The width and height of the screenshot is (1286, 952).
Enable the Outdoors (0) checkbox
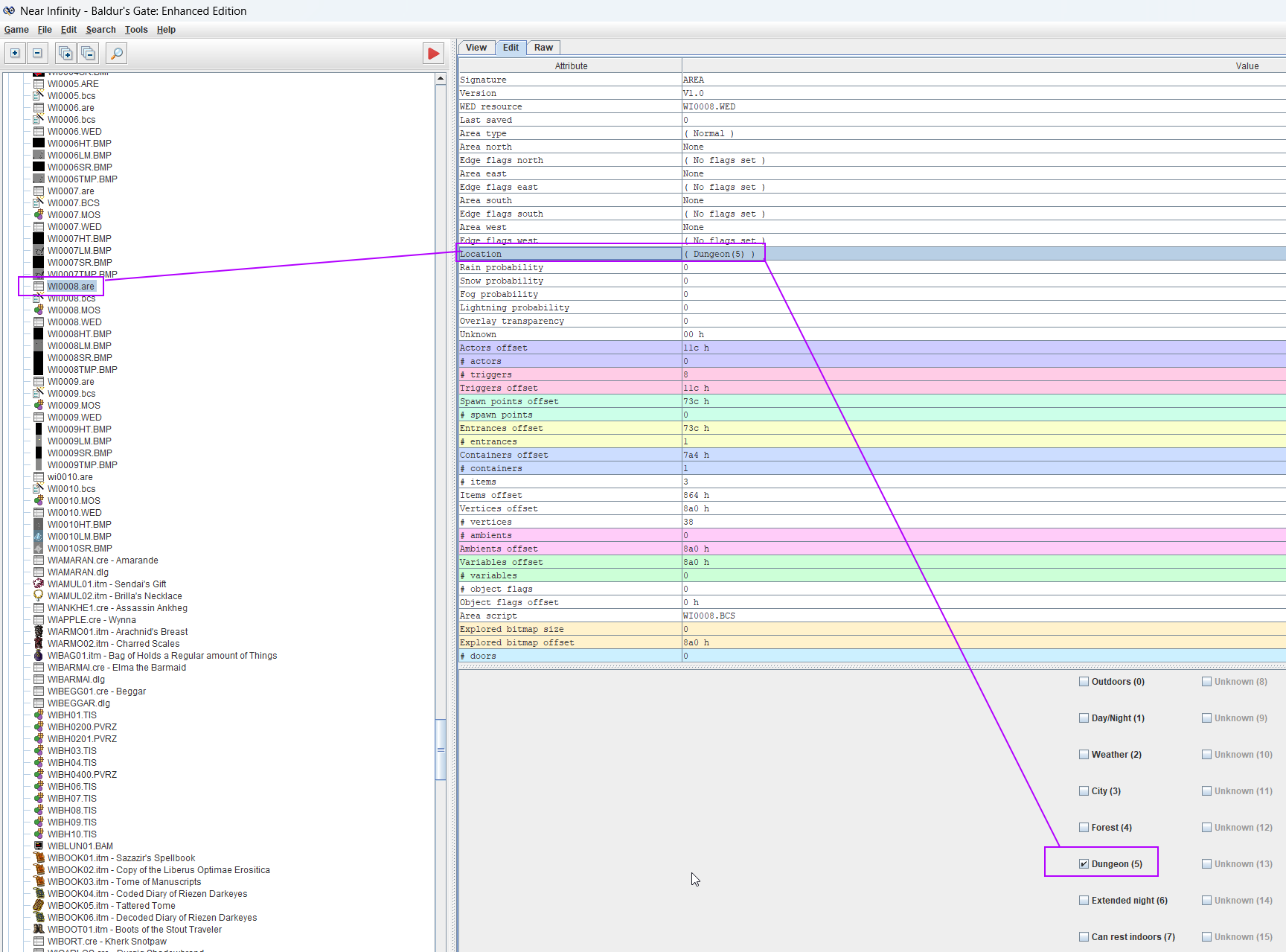[1084, 681]
